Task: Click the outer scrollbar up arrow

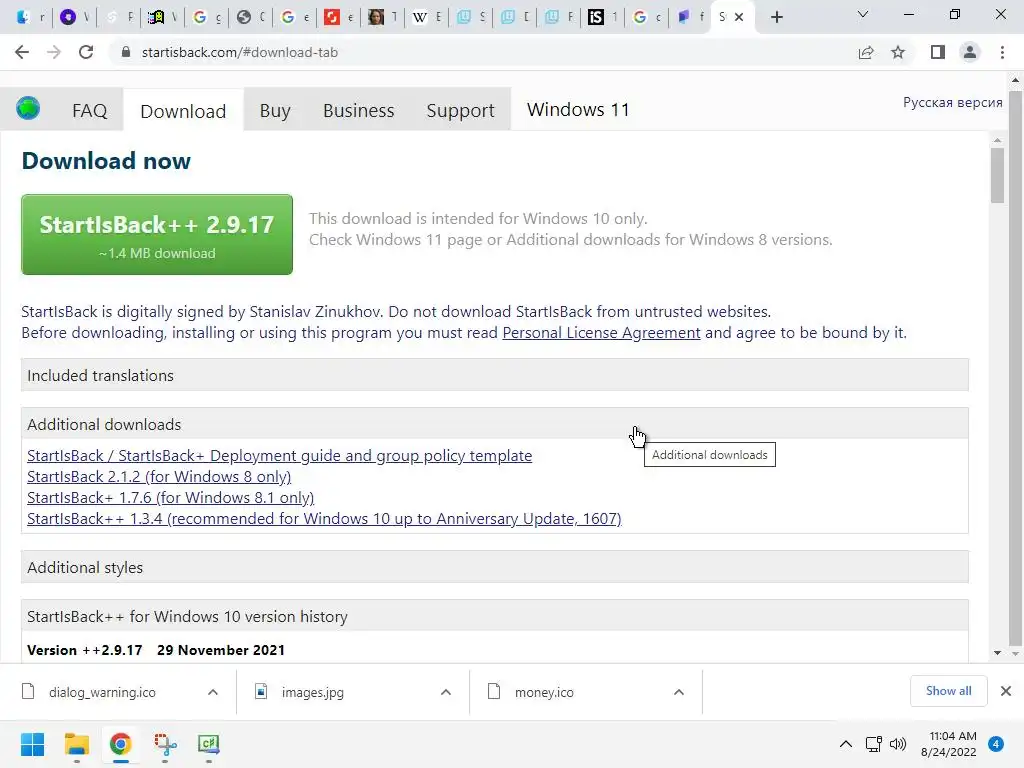Action: click(x=1015, y=81)
